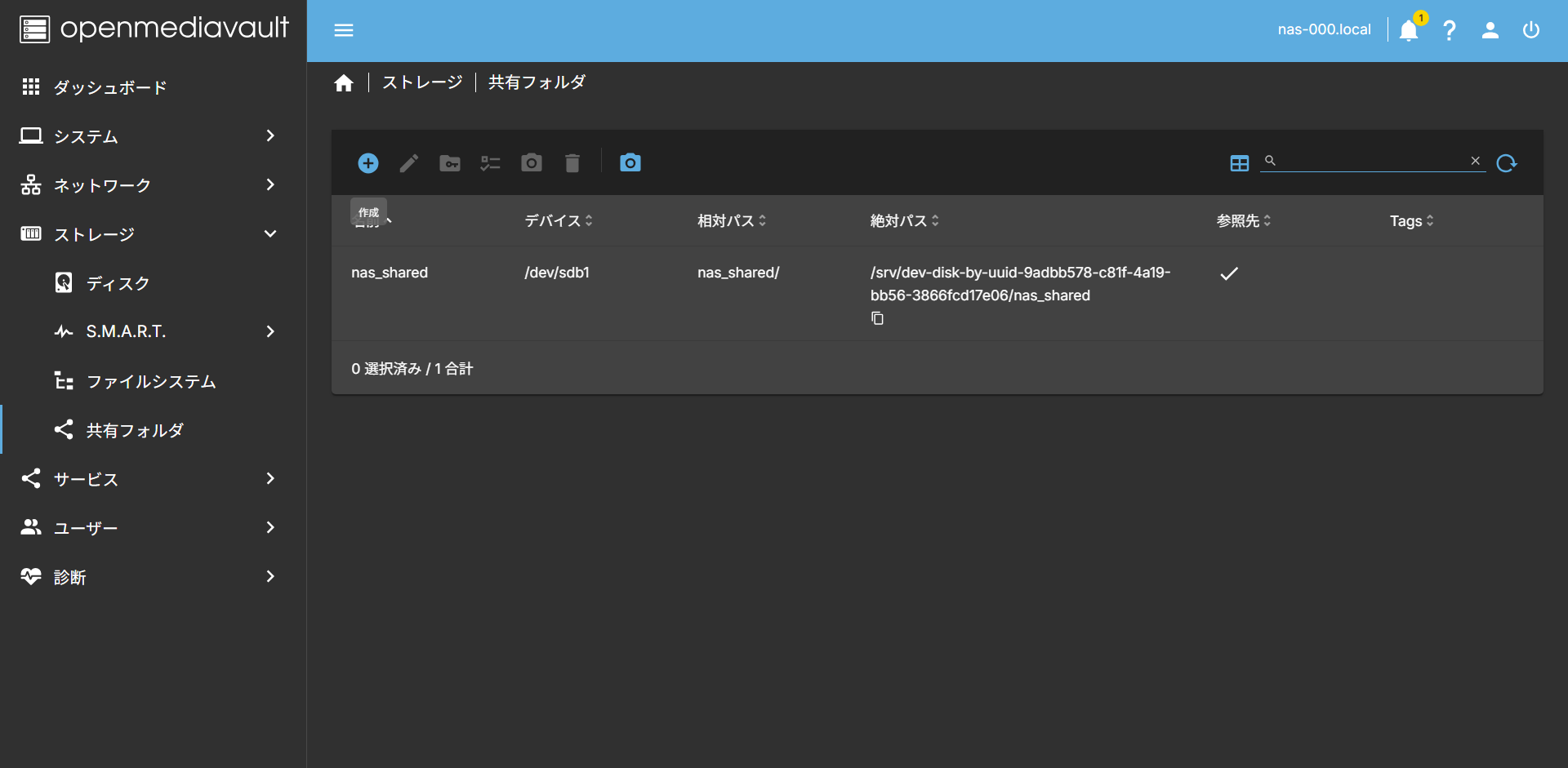Switch to ファイルシステム page
Screen dimensions: 1568x768
(151, 380)
